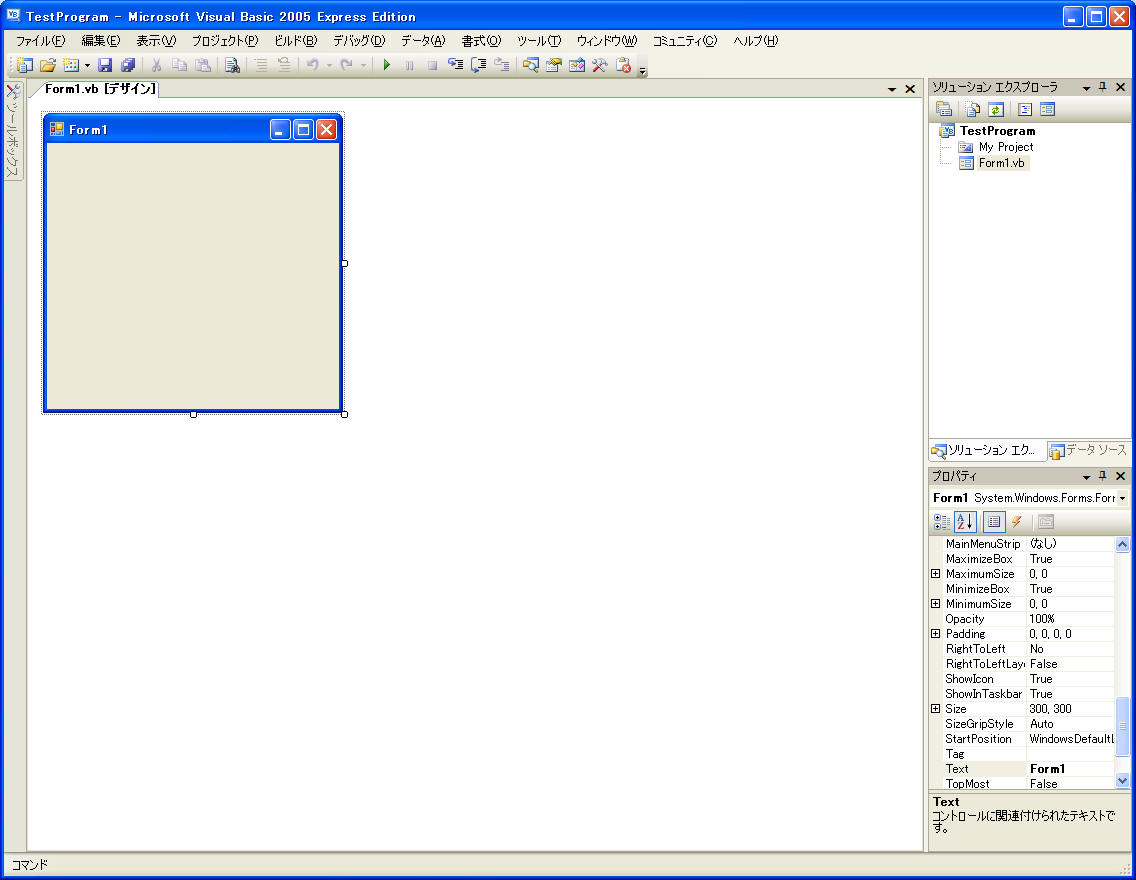Toggle auto-hide pin on Solution Explorer

click(1103, 88)
